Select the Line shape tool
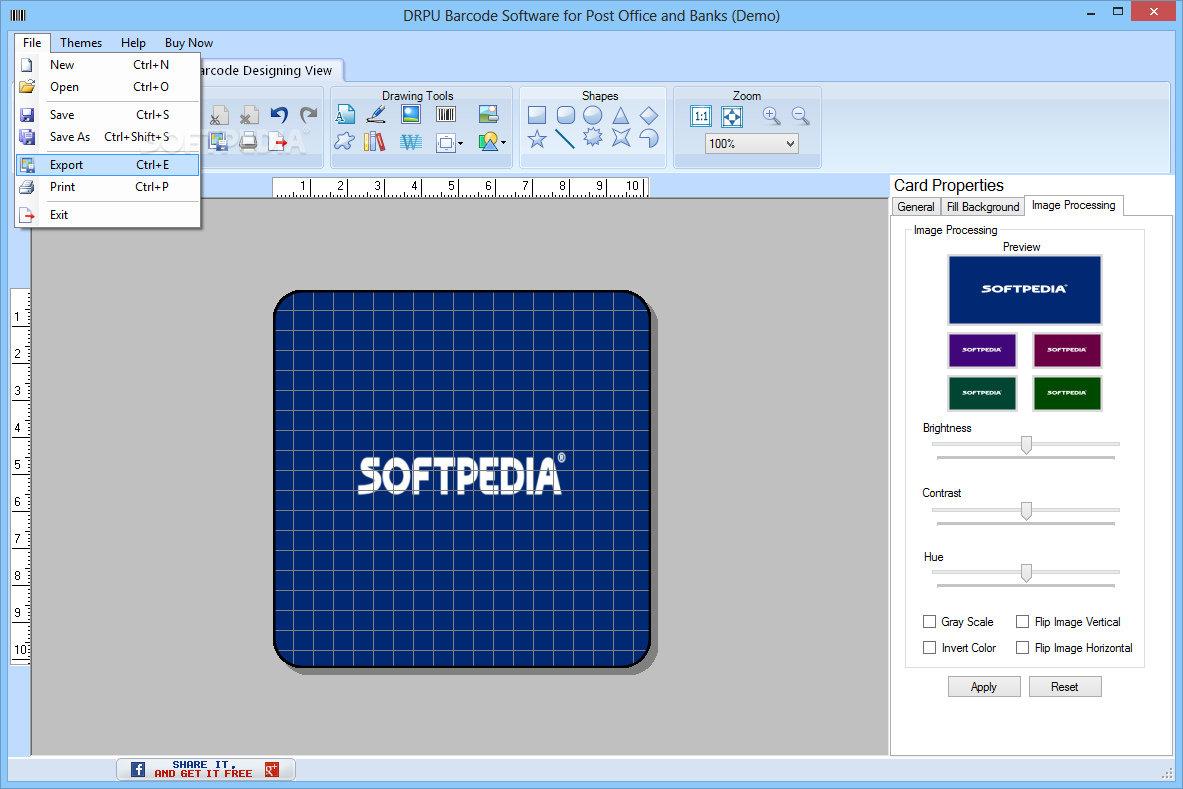The height and width of the screenshot is (789, 1183). click(564, 139)
